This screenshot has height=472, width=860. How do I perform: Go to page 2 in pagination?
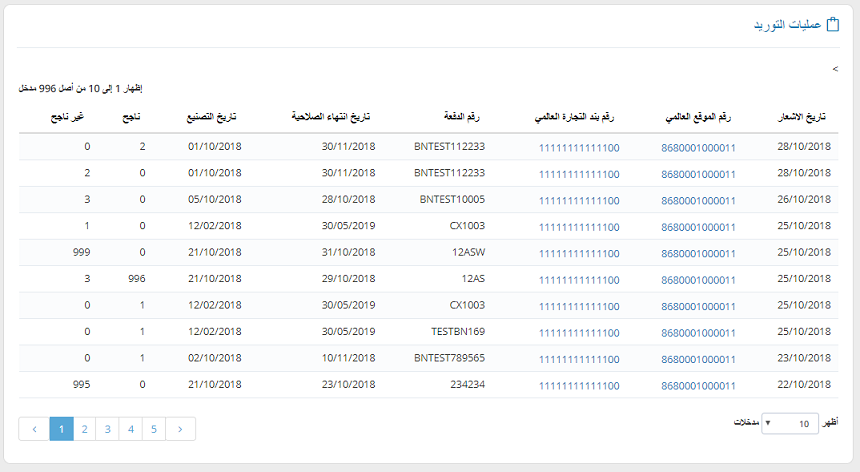pos(85,429)
